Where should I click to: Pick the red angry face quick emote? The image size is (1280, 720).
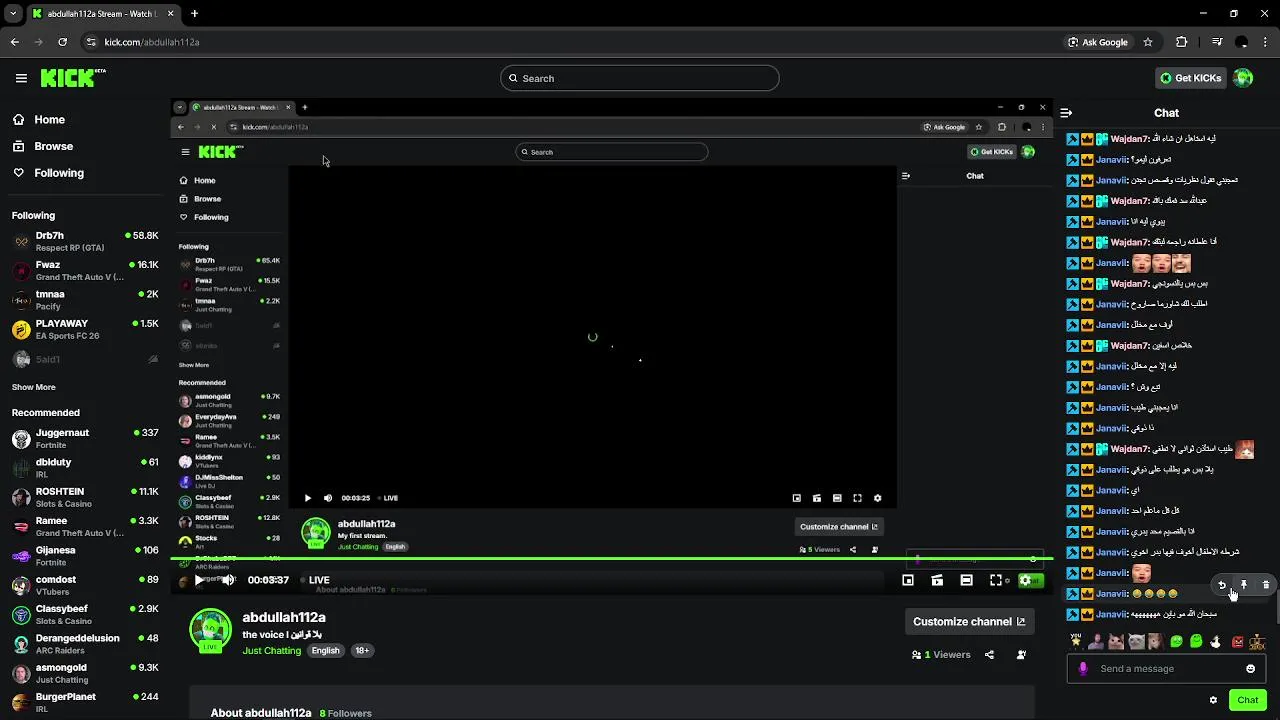[1237, 642]
